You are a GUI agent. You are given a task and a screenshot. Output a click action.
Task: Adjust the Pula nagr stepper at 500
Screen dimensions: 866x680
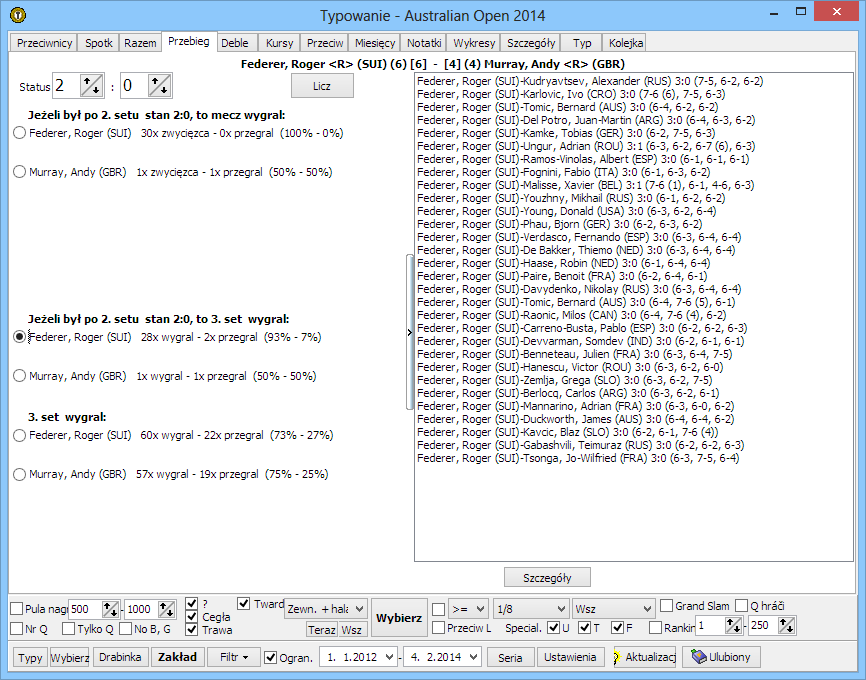click(x=110, y=609)
